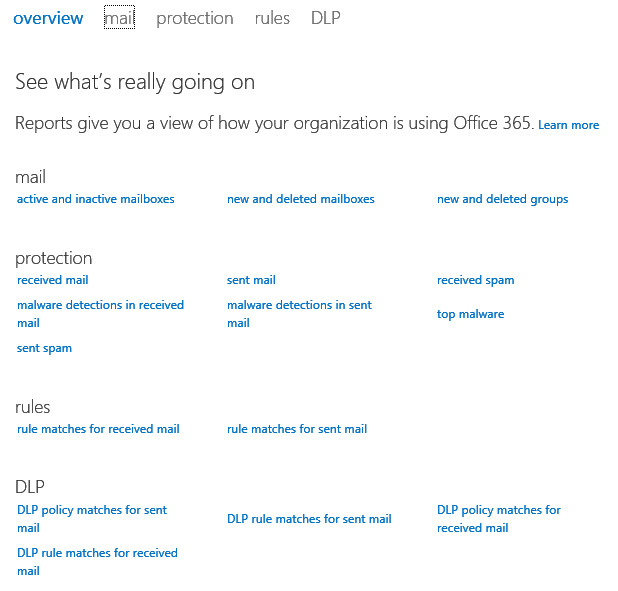
Task: Click the Learn more link
Action: click(568, 125)
